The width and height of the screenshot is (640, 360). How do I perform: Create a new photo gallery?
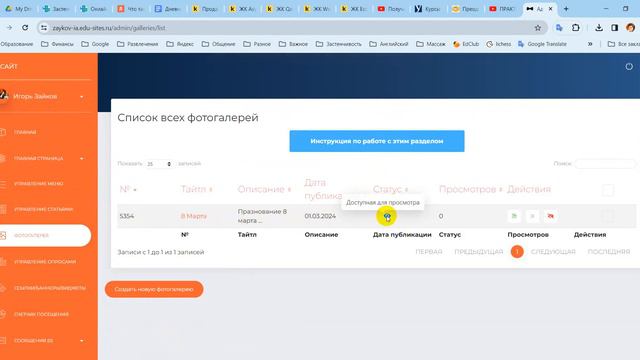click(154, 289)
